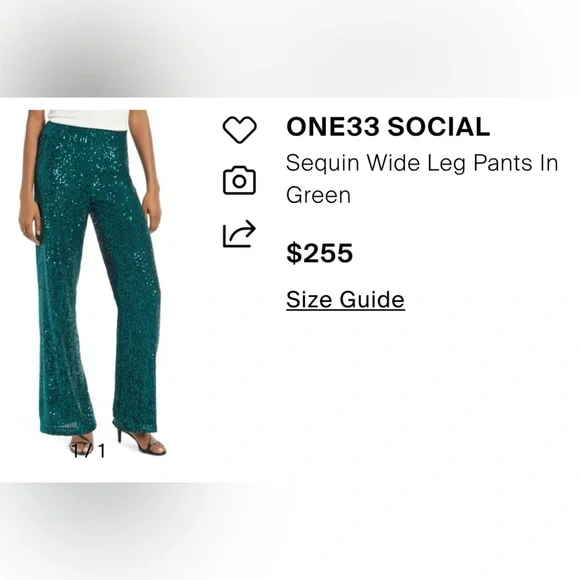580x580 pixels.
Task: Click the word Green in product name
Action: pyautogui.click(x=318, y=195)
